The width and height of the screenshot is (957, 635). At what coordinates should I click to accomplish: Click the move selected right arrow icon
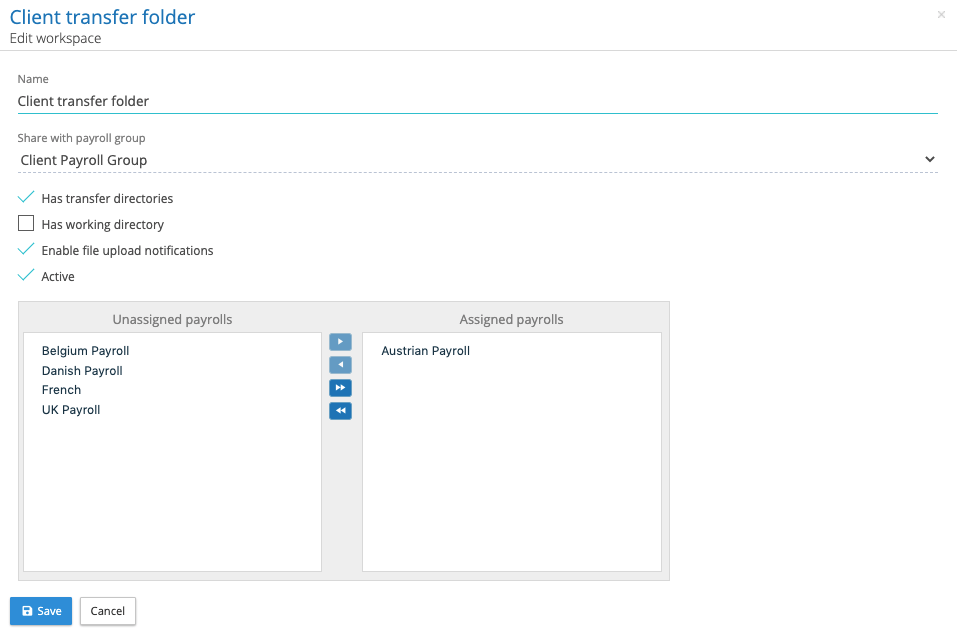pyautogui.click(x=340, y=342)
